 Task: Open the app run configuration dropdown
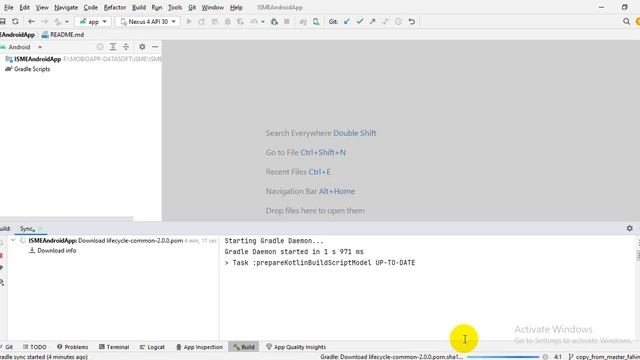(93, 22)
